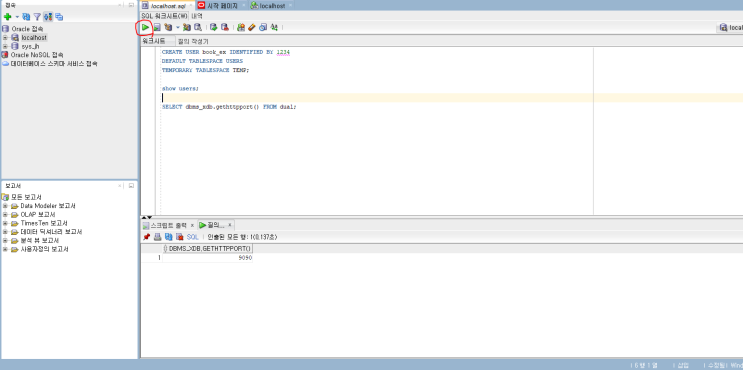The image size is (743, 370).
Task: Click the delete row icon in results toolbar
Action: (180, 237)
